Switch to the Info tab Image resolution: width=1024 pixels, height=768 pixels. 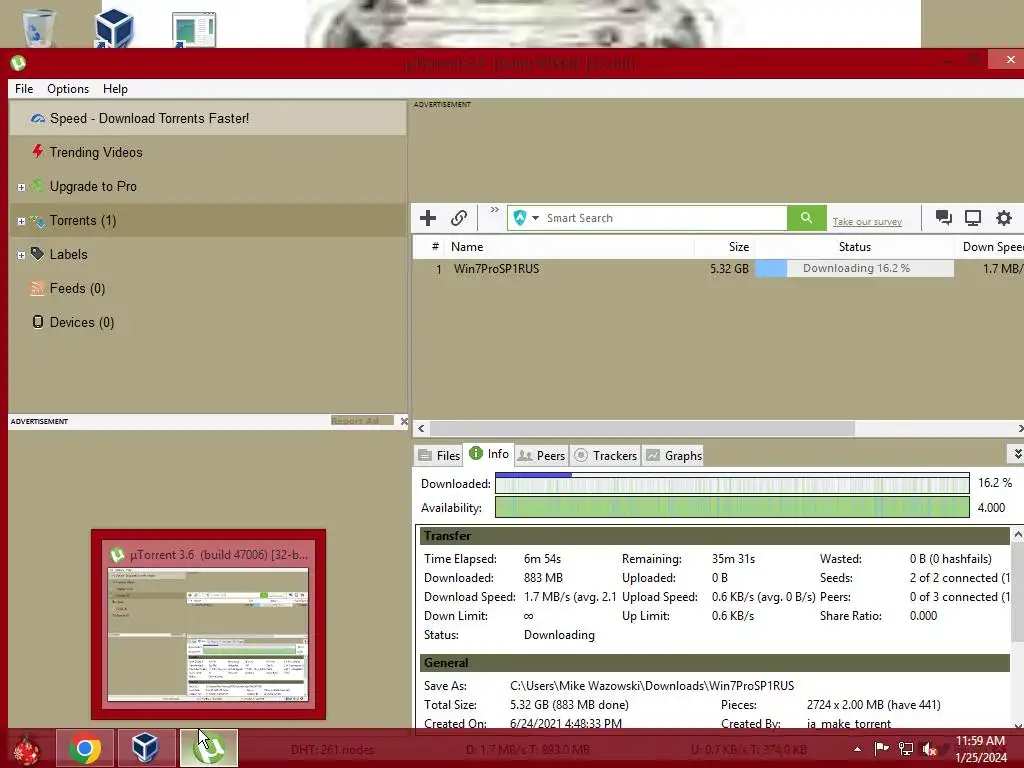click(489, 454)
